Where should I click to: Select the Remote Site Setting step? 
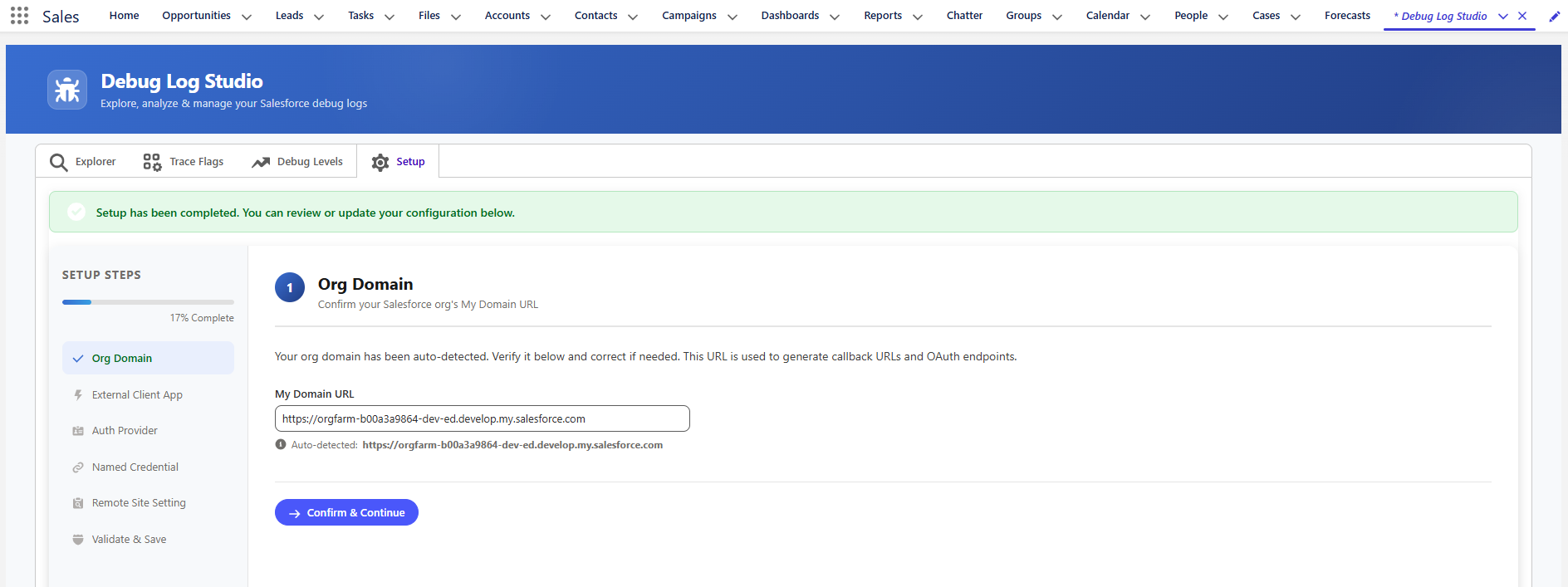coord(148,503)
